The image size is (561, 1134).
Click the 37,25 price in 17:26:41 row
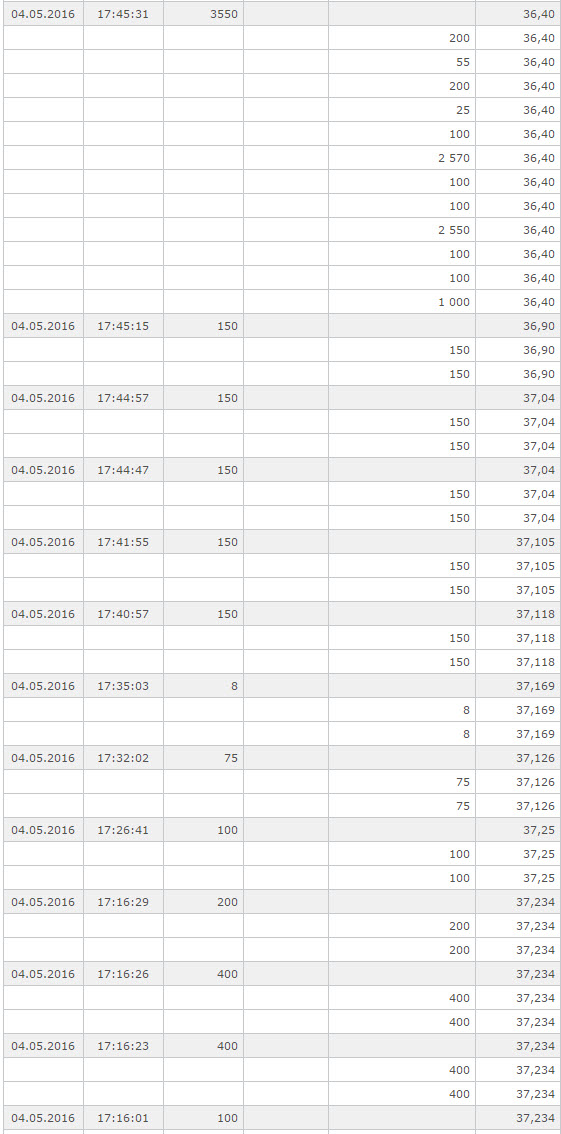[x=518, y=830]
